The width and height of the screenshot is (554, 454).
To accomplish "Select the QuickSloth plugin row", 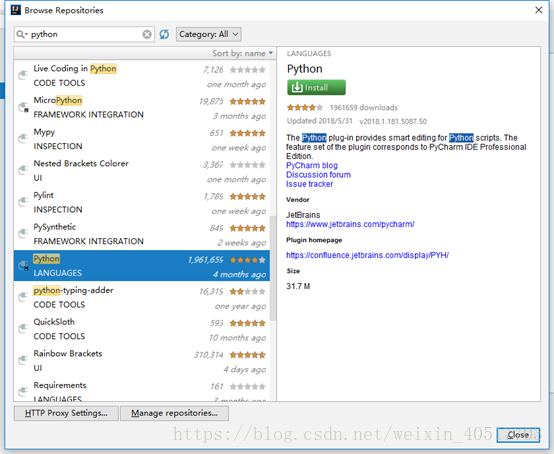I will pos(142,329).
